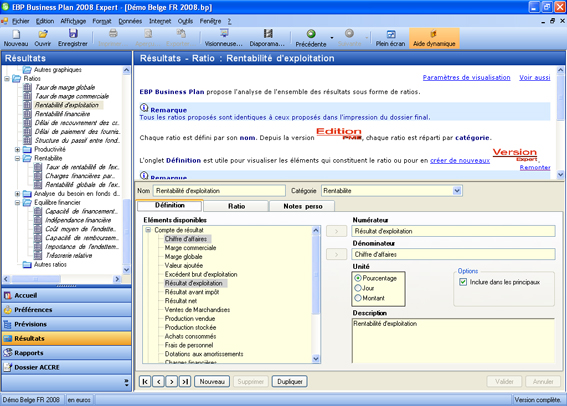Click the Description text area
This screenshot has width=567, height=406.
(453, 340)
